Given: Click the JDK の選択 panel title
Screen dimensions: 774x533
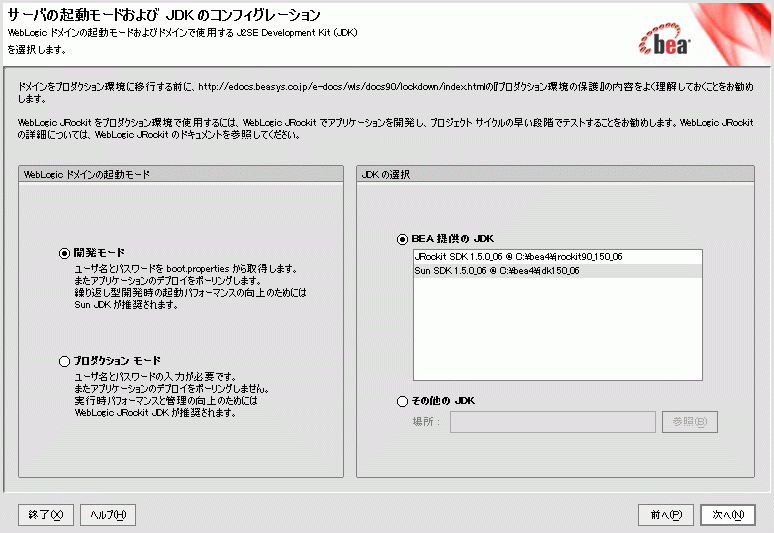Looking at the screenshot, I should coord(386,175).
